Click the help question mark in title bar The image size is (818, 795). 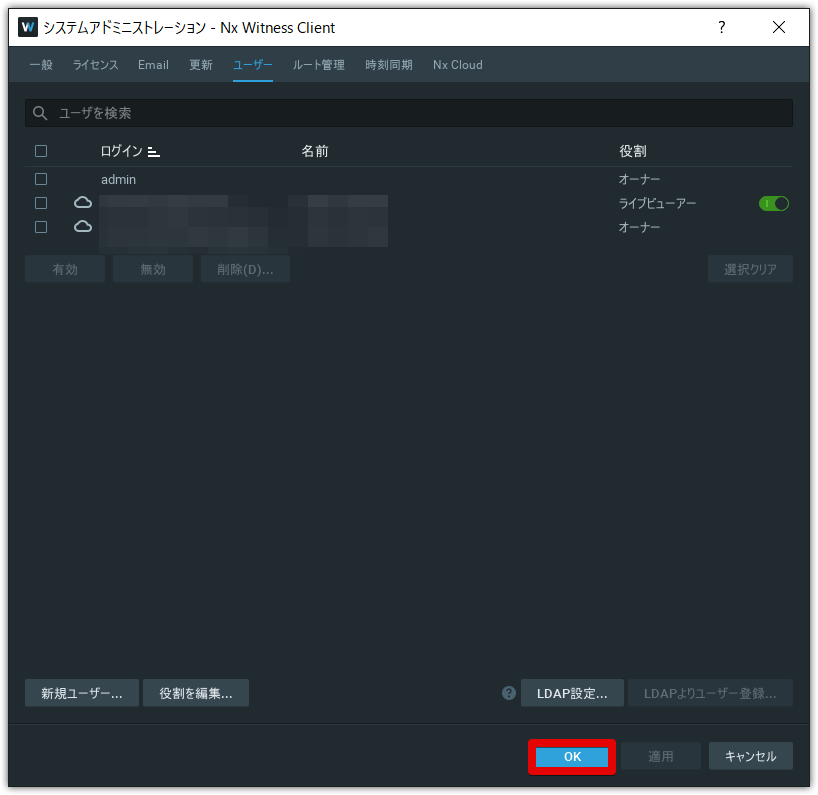(721, 27)
